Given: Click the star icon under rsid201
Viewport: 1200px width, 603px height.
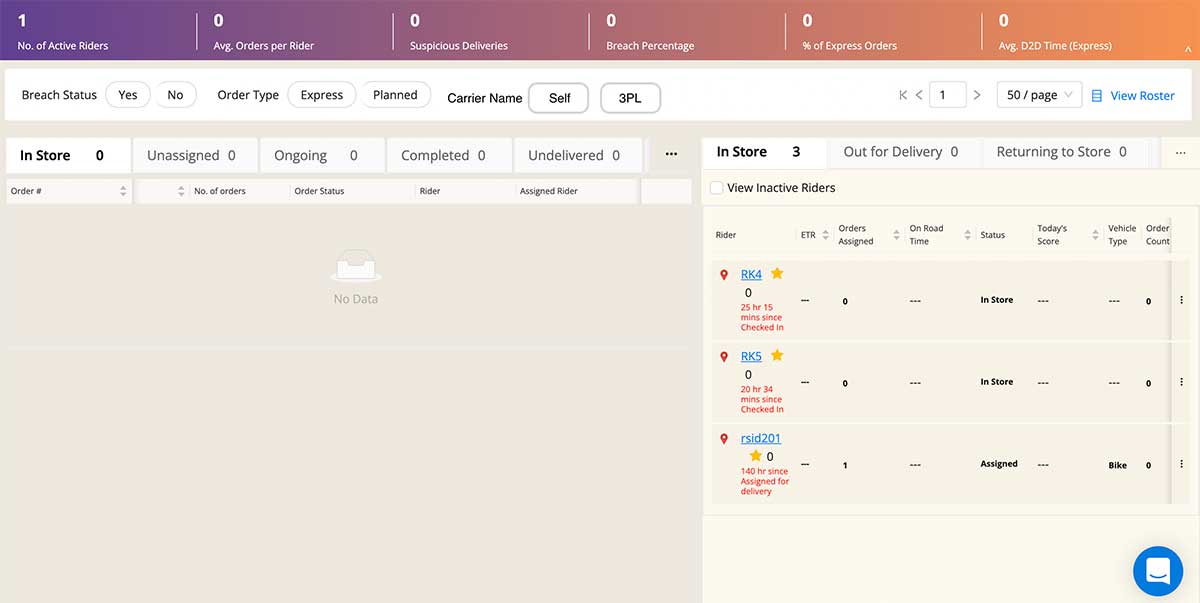Looking at the screenshot, I should coord(756,456).
